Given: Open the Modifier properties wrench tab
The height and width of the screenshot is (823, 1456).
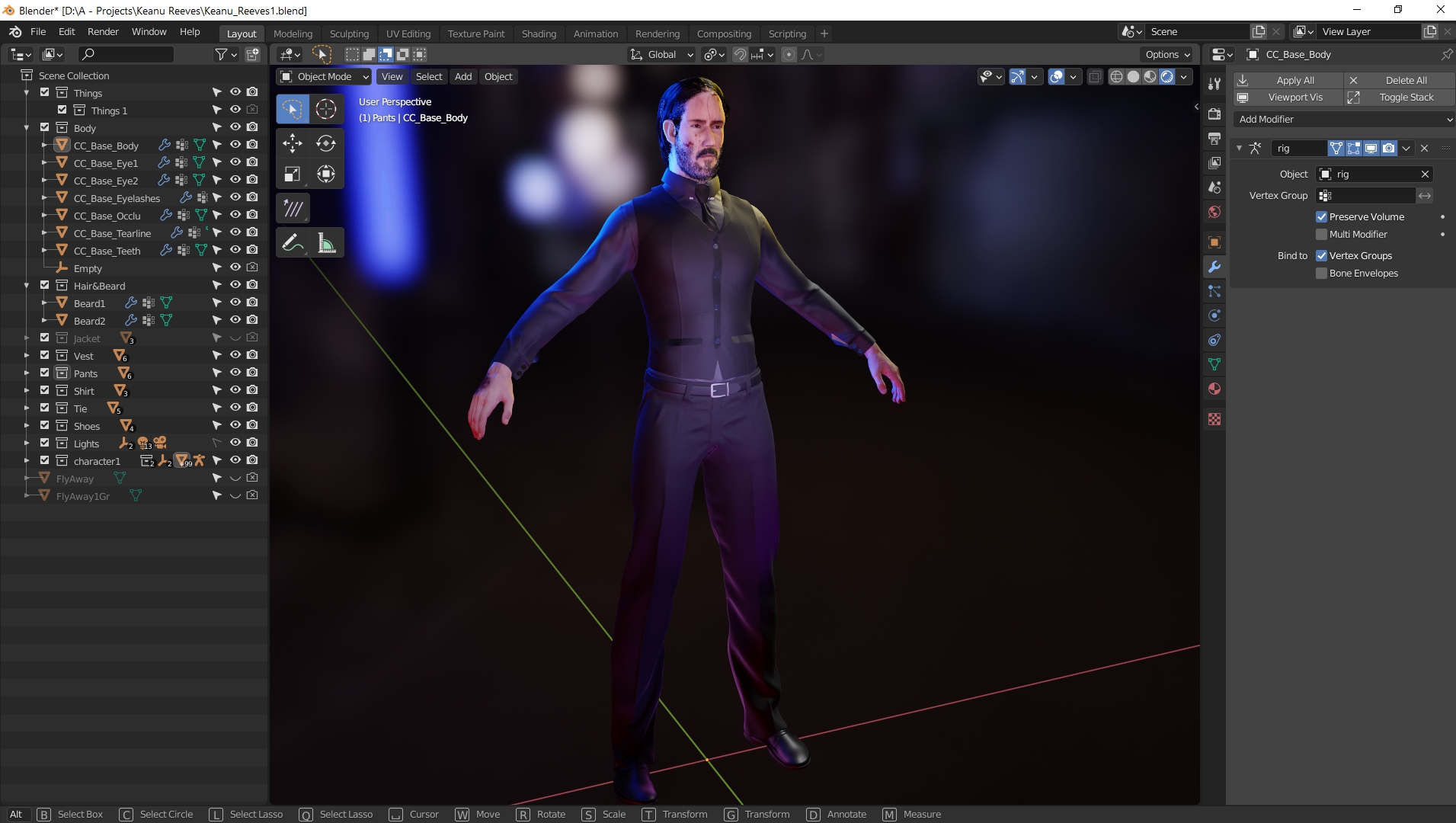Looking at the screenshot, I should coord(1214,267).
